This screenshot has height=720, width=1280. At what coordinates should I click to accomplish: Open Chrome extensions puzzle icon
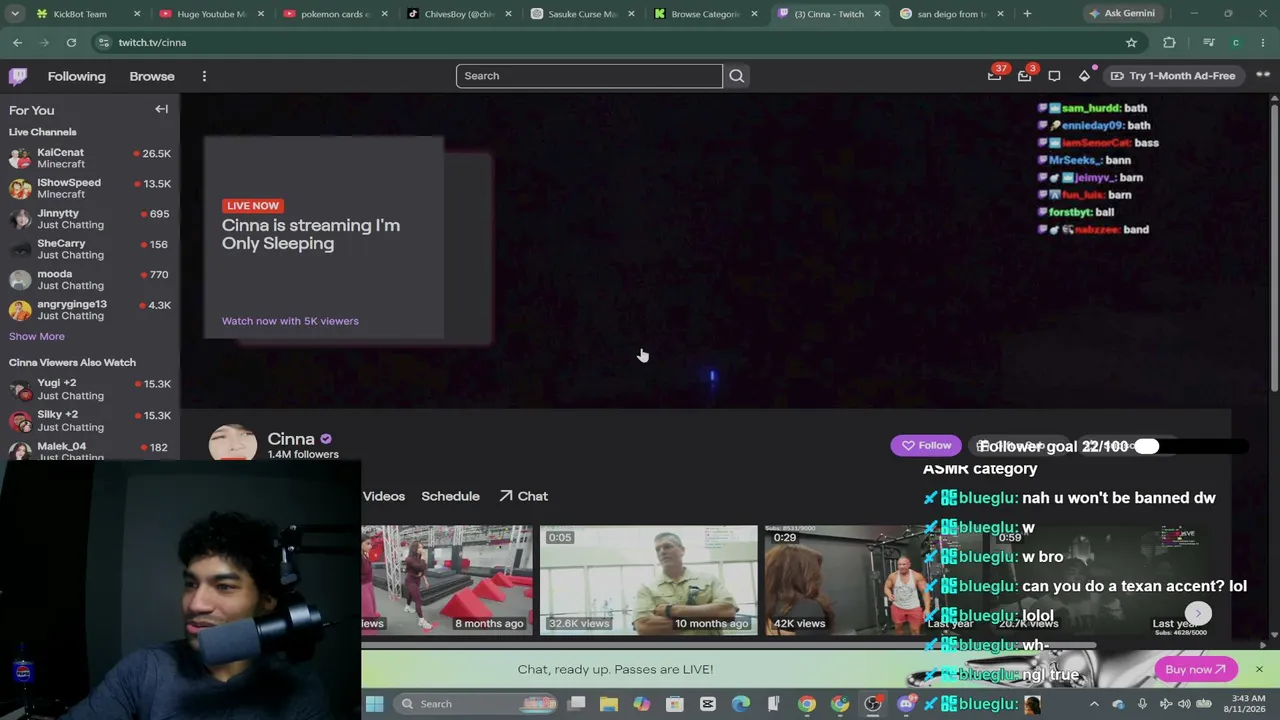(x=1169, y=43)
